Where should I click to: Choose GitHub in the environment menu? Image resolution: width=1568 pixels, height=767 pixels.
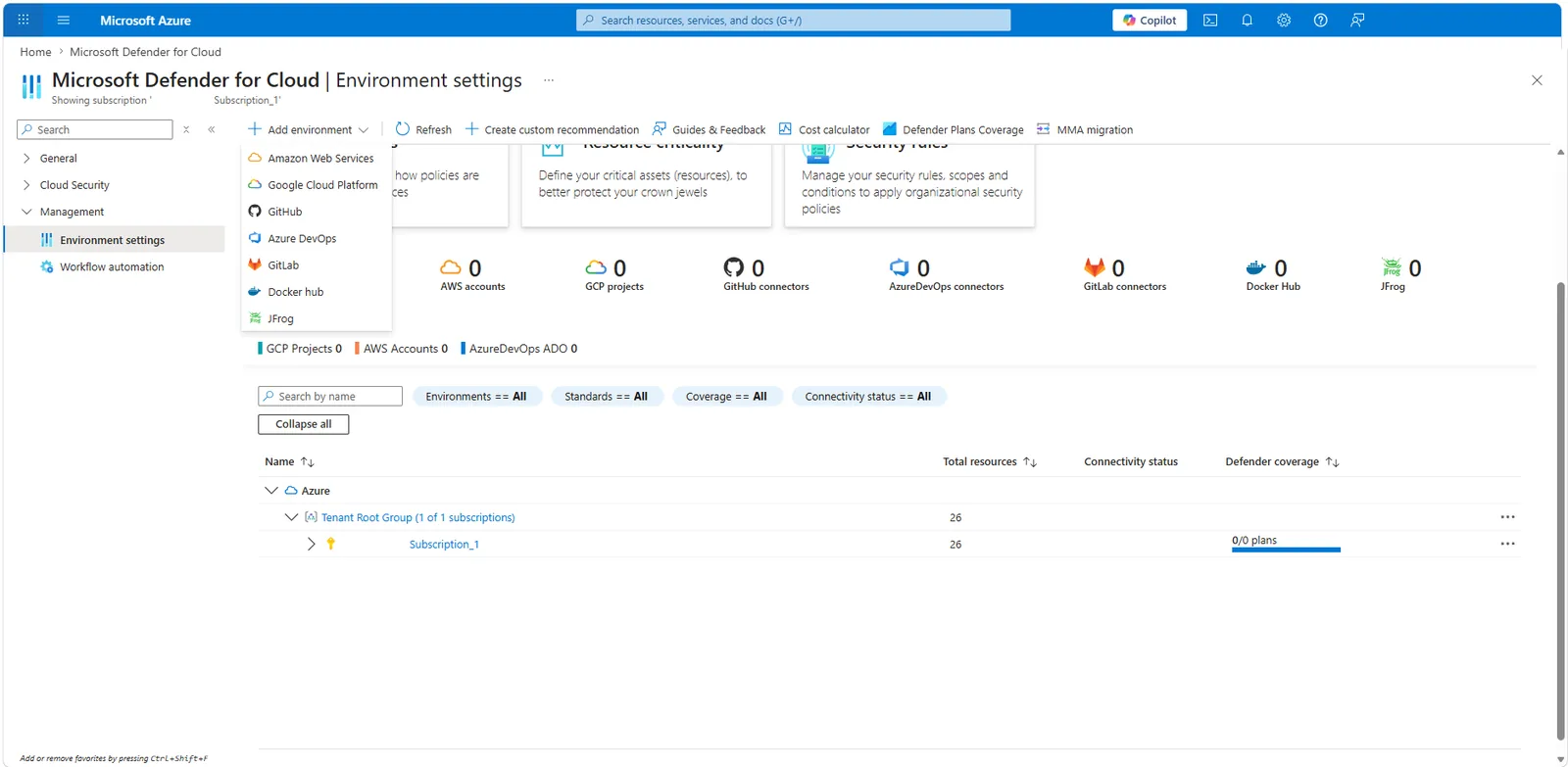coord(316,212)
